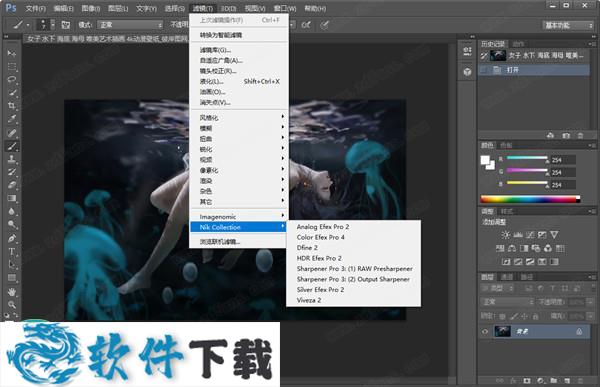Viewport: 600px width, 387px height.
Task: Add Brightness/Contrast adjustment (sun icon)
Action: (x=505, y=235)
